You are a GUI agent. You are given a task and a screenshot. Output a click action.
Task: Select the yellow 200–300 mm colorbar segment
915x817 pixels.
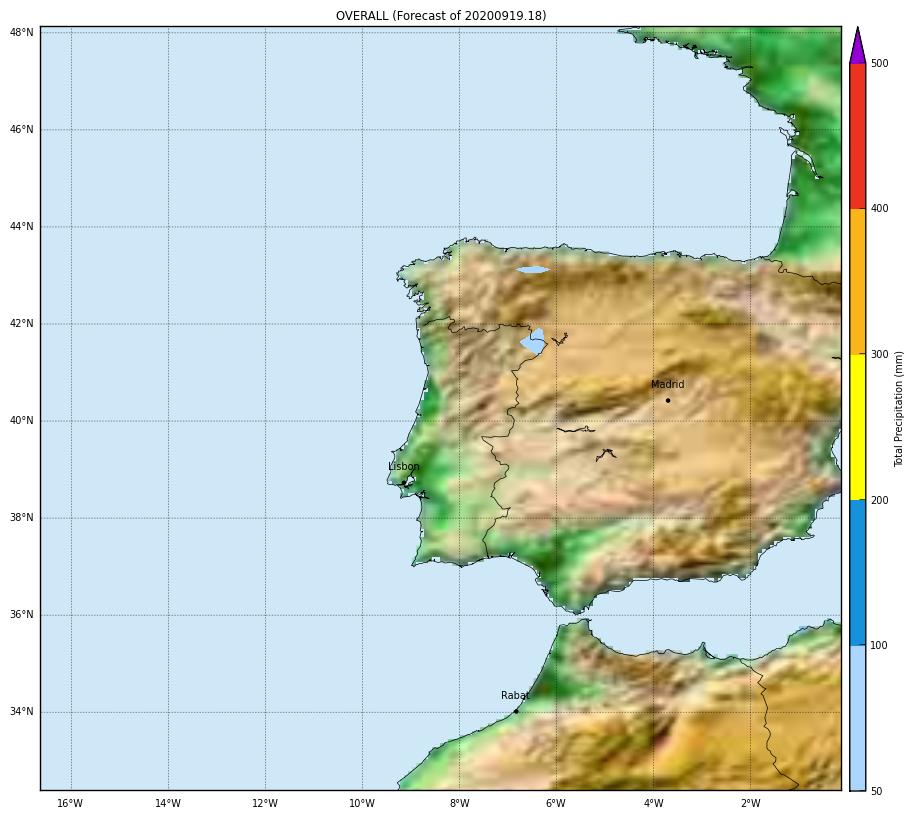click(x=857, y=427)
